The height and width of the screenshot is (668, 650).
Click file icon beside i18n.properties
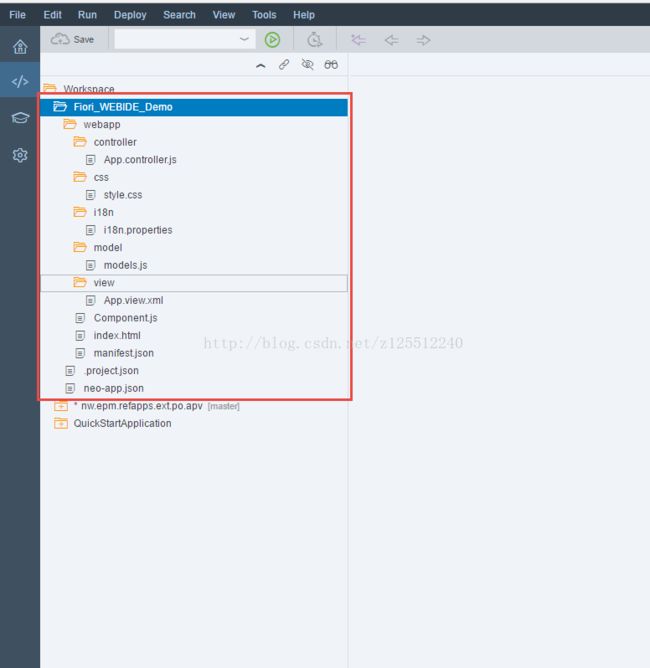[x=90, y=230]
